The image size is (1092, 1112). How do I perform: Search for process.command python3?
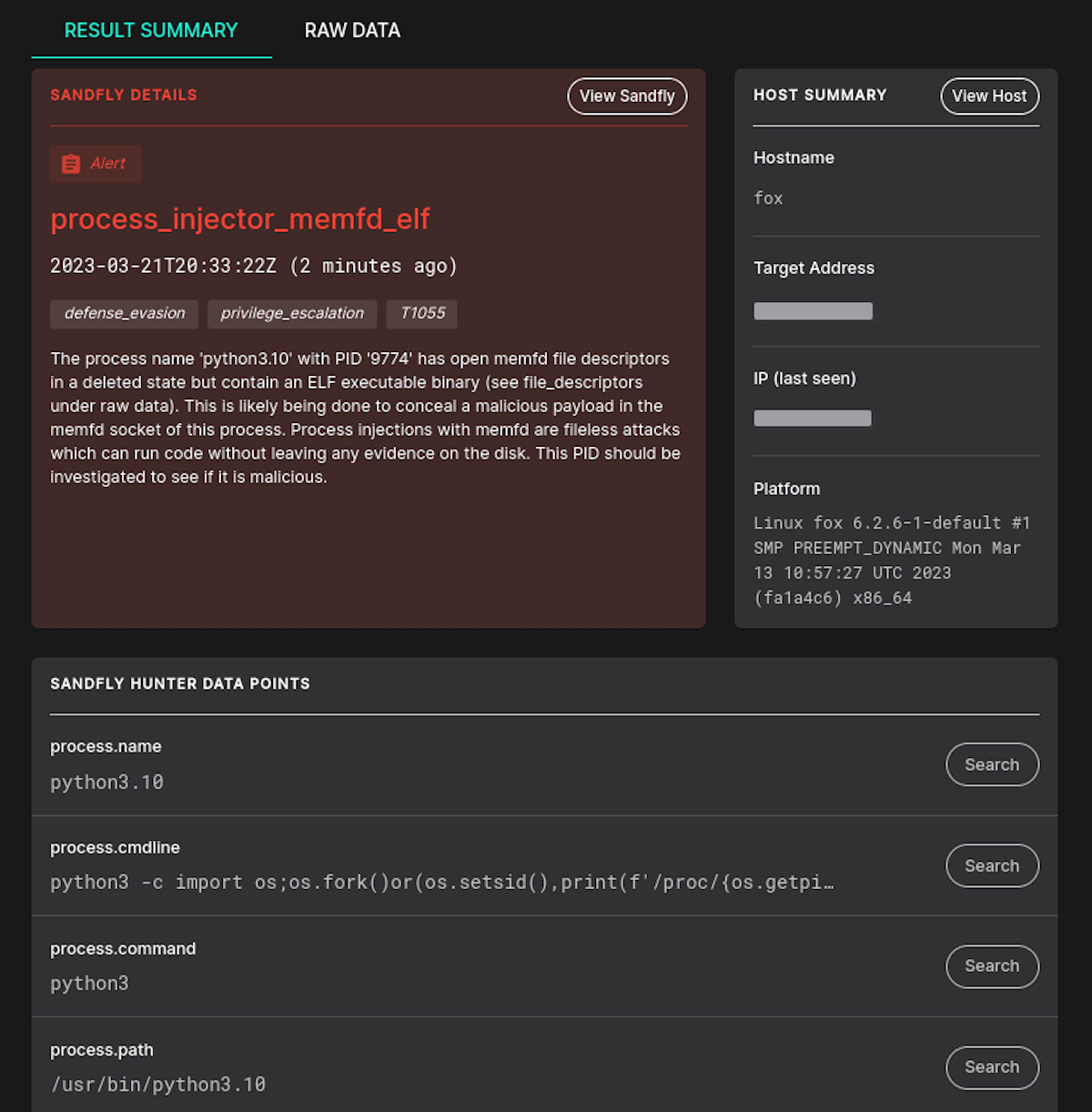coord(992,966)
